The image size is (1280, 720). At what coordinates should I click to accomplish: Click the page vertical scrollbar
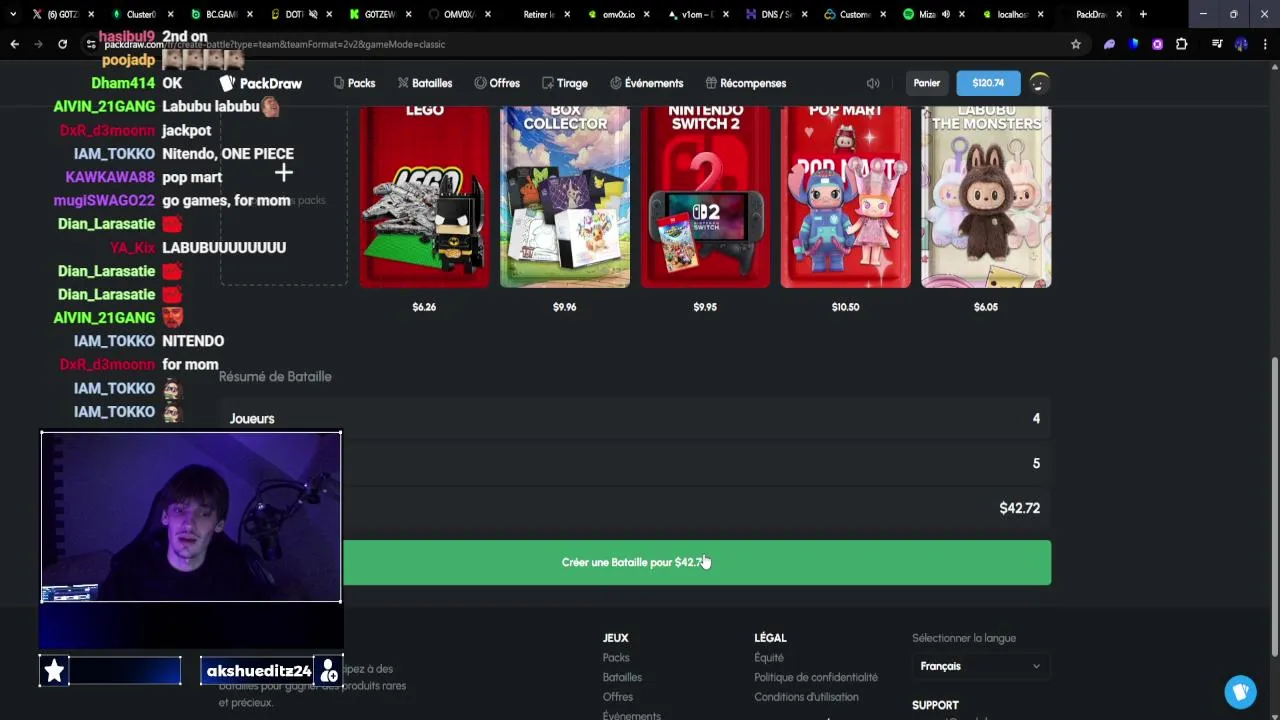[1274, 508]
